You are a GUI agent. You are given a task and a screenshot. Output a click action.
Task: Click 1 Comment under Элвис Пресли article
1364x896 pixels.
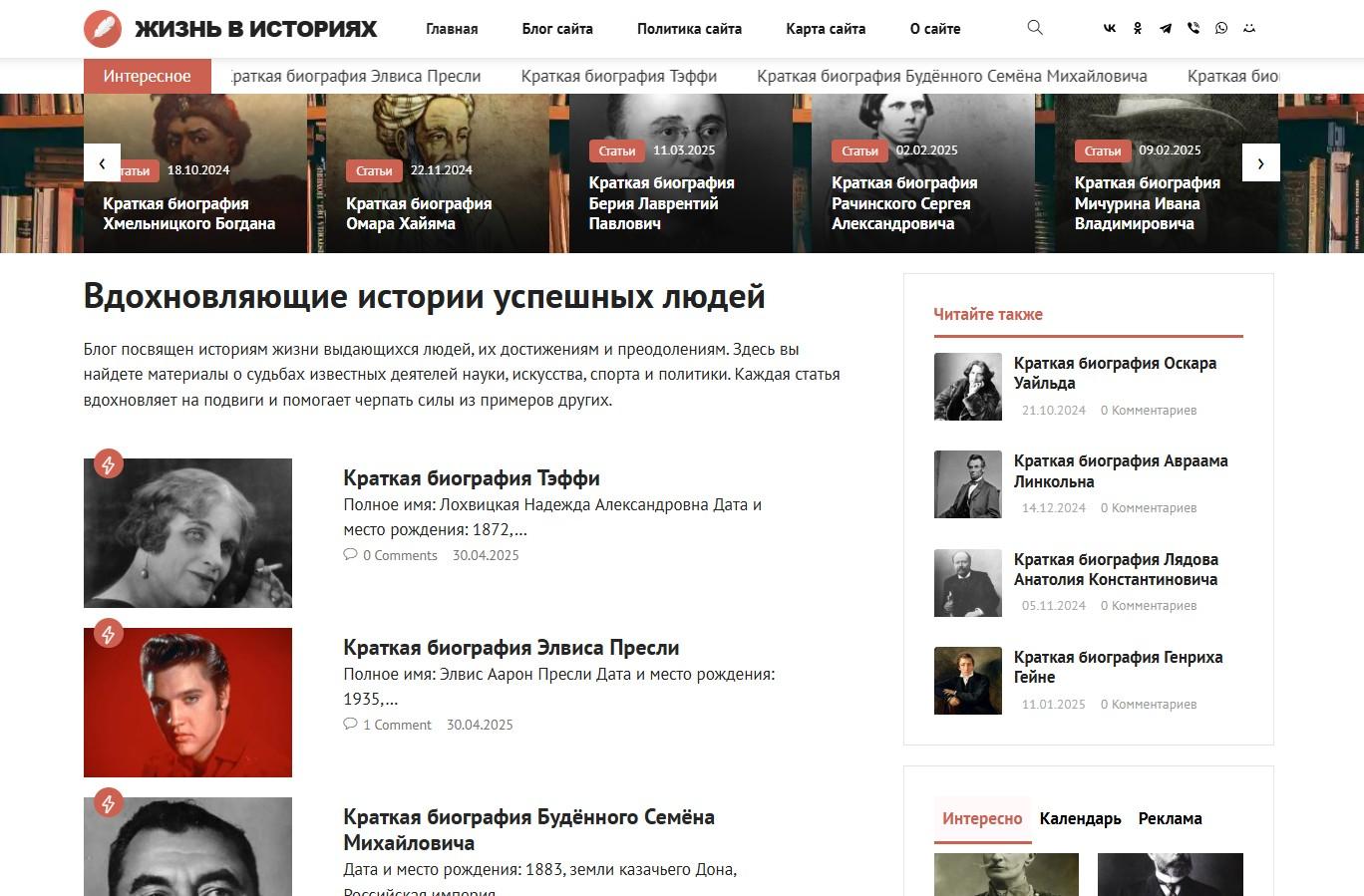[397, 725]
